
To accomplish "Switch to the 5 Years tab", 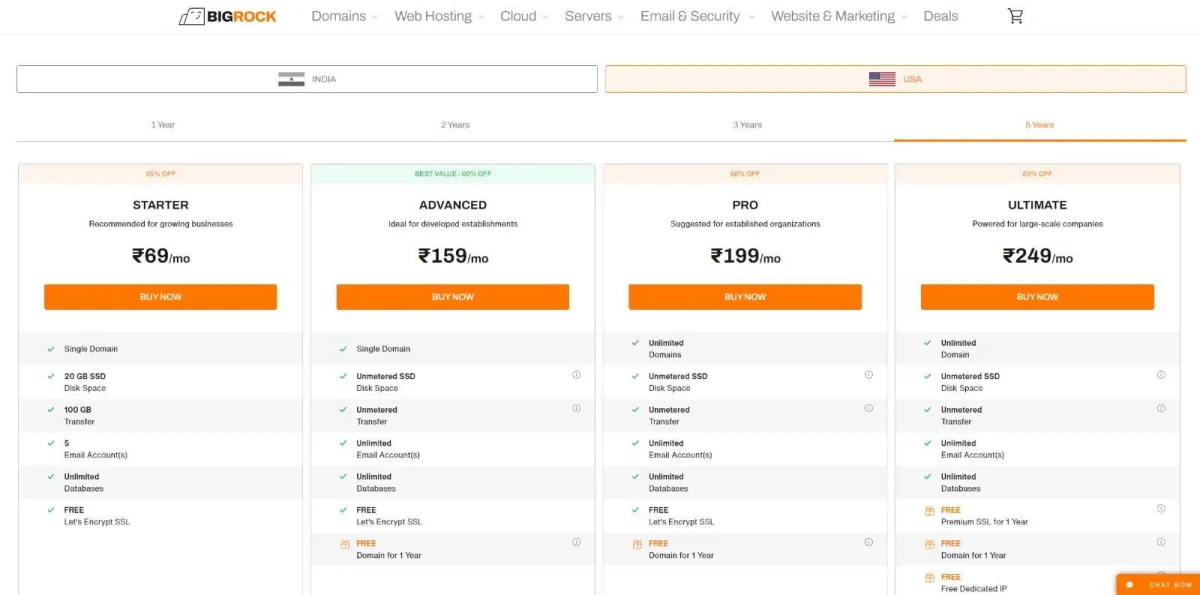I will click(x=1040, y=125).
